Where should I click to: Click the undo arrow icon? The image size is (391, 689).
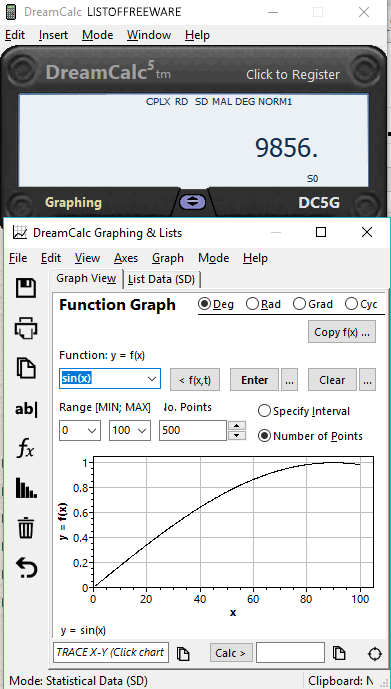pyautogui.click(x=26, y=568)
